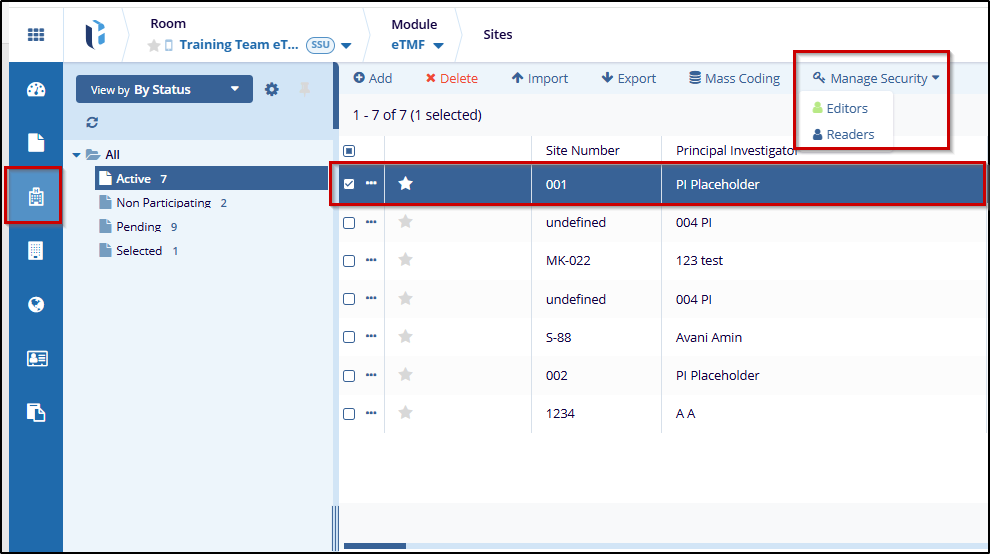Select Readers from Manage Security menu
Viewport: 990px width, 554px height.
pyautogui.click(x=849, y=134)
